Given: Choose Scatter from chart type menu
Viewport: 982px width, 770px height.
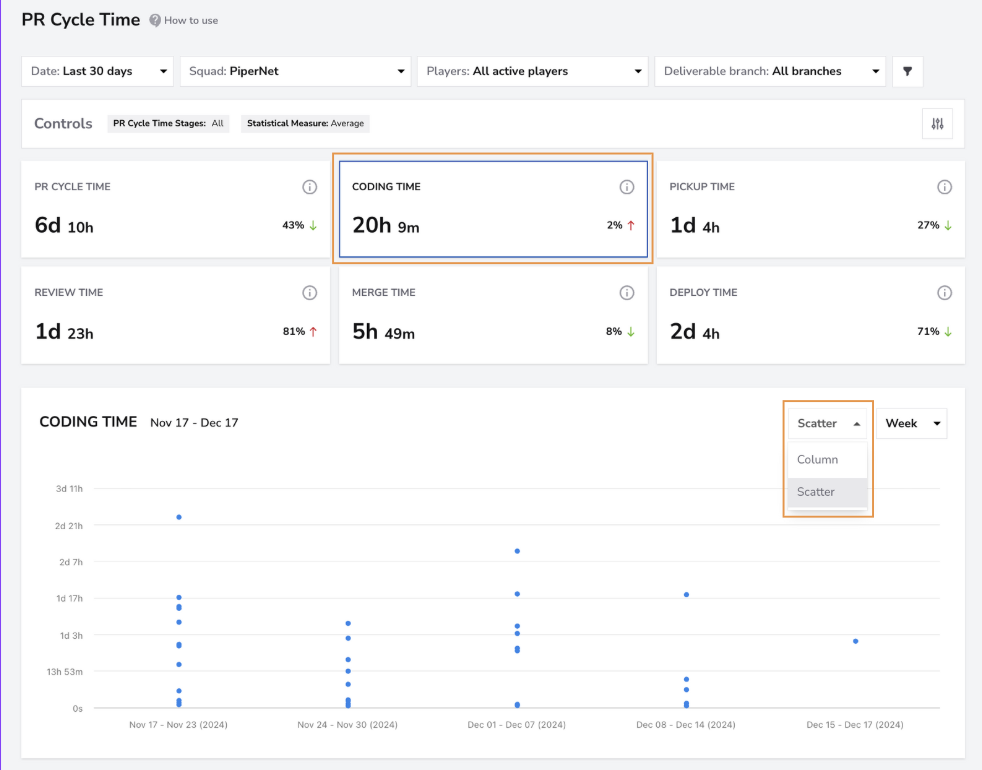Looking at the screenshot, I should [x=827, y=492].
